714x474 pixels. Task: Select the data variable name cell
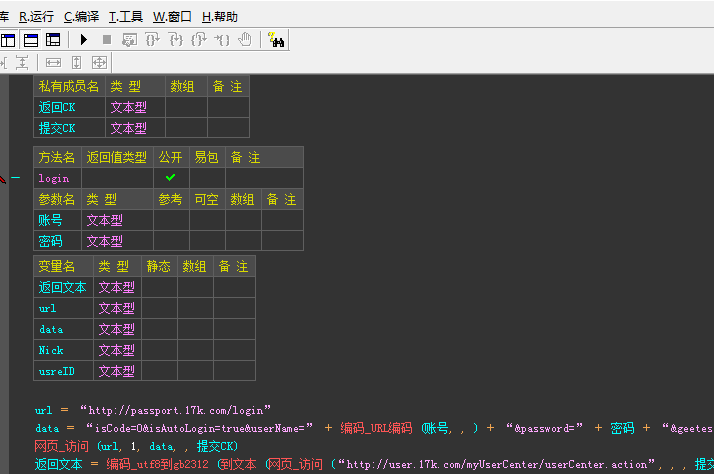63,329
